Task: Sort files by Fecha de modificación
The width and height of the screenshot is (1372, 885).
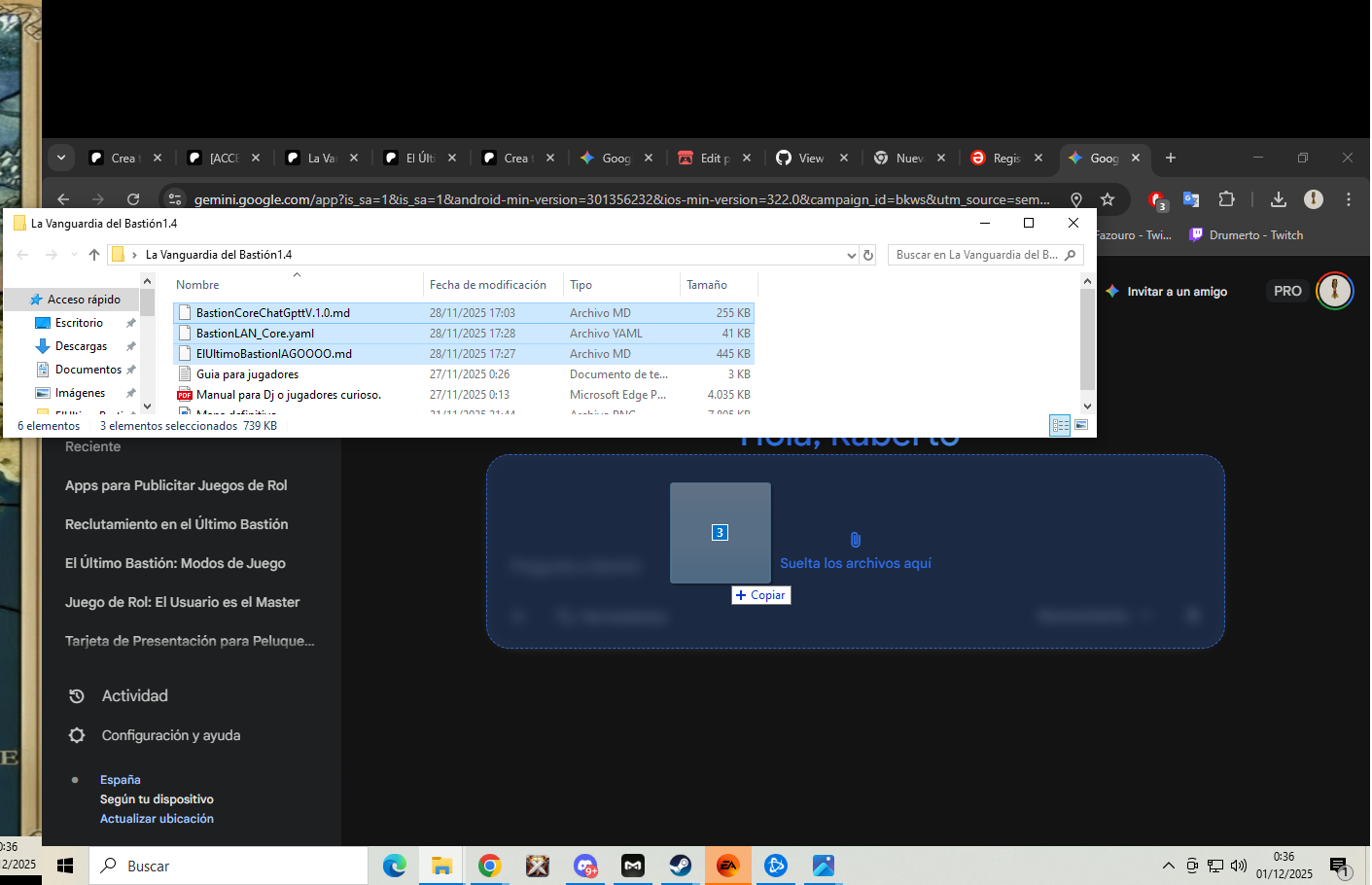Action: pos(488,285)
